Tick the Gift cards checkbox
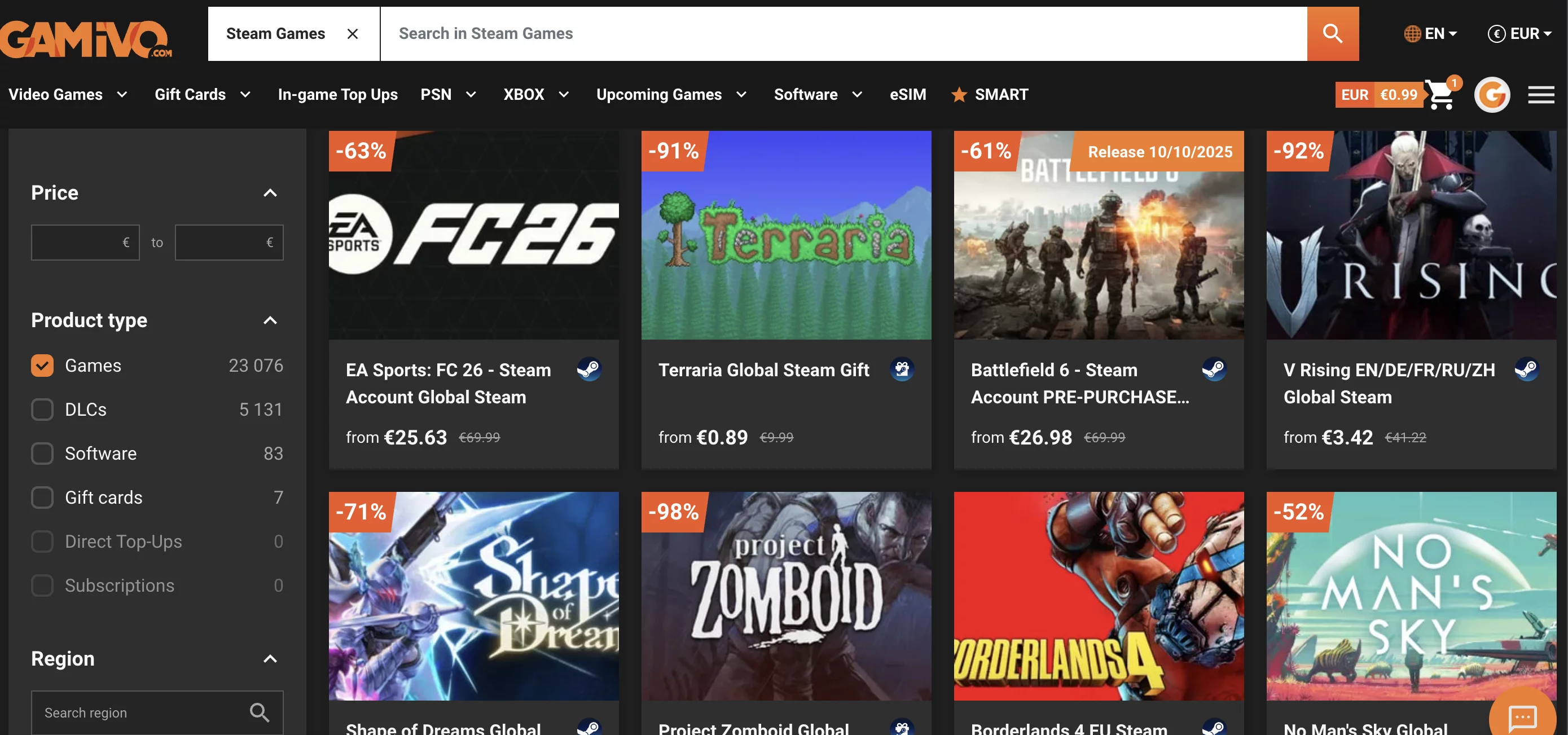The image size is (1568, 735). tap(42, 498)
